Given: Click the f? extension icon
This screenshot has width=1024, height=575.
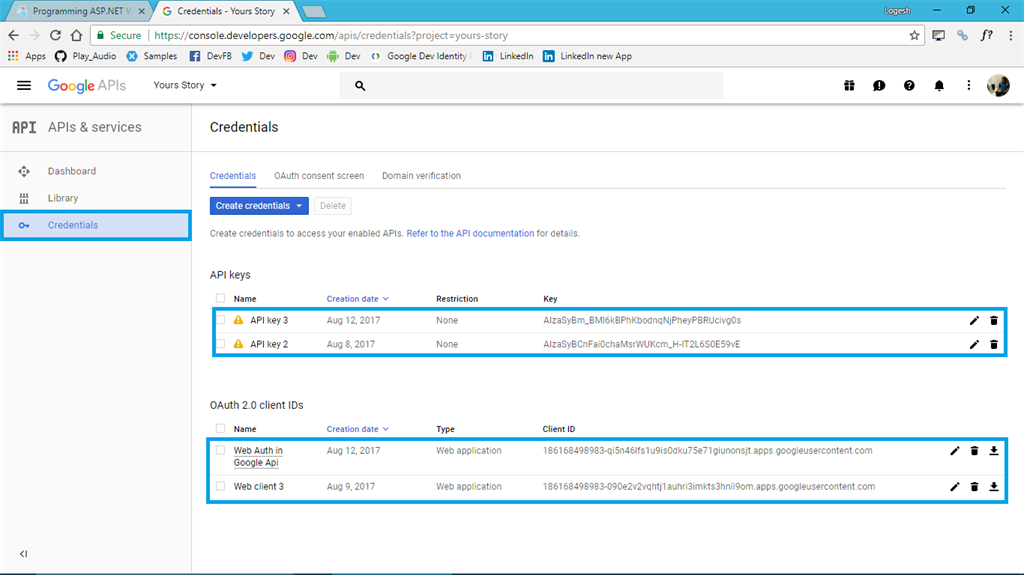Looking at the screenshot, I should 986,35.
